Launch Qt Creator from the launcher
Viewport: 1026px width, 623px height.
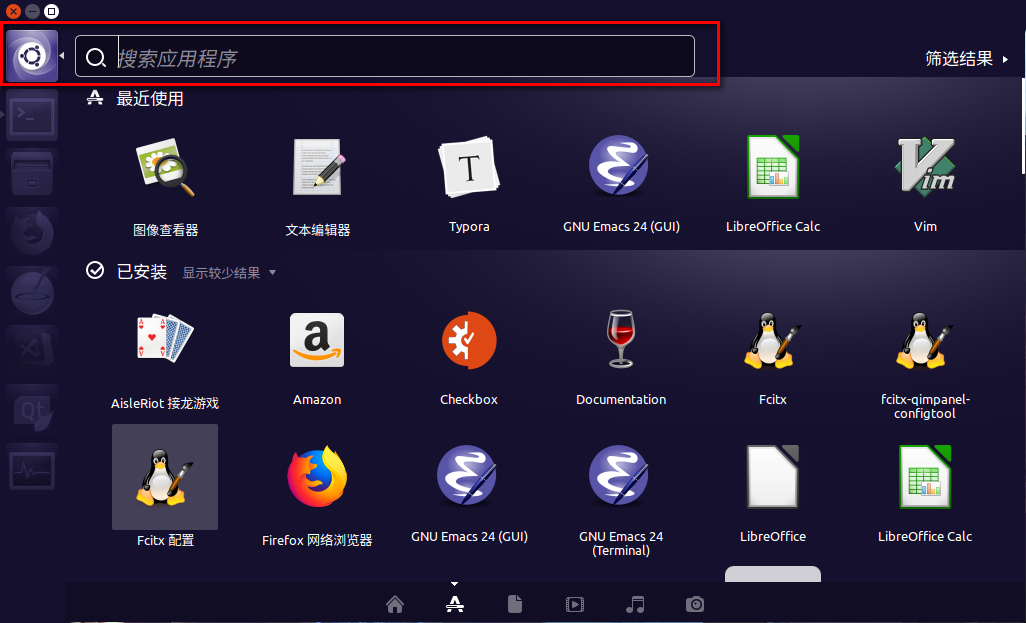(32, 409)
